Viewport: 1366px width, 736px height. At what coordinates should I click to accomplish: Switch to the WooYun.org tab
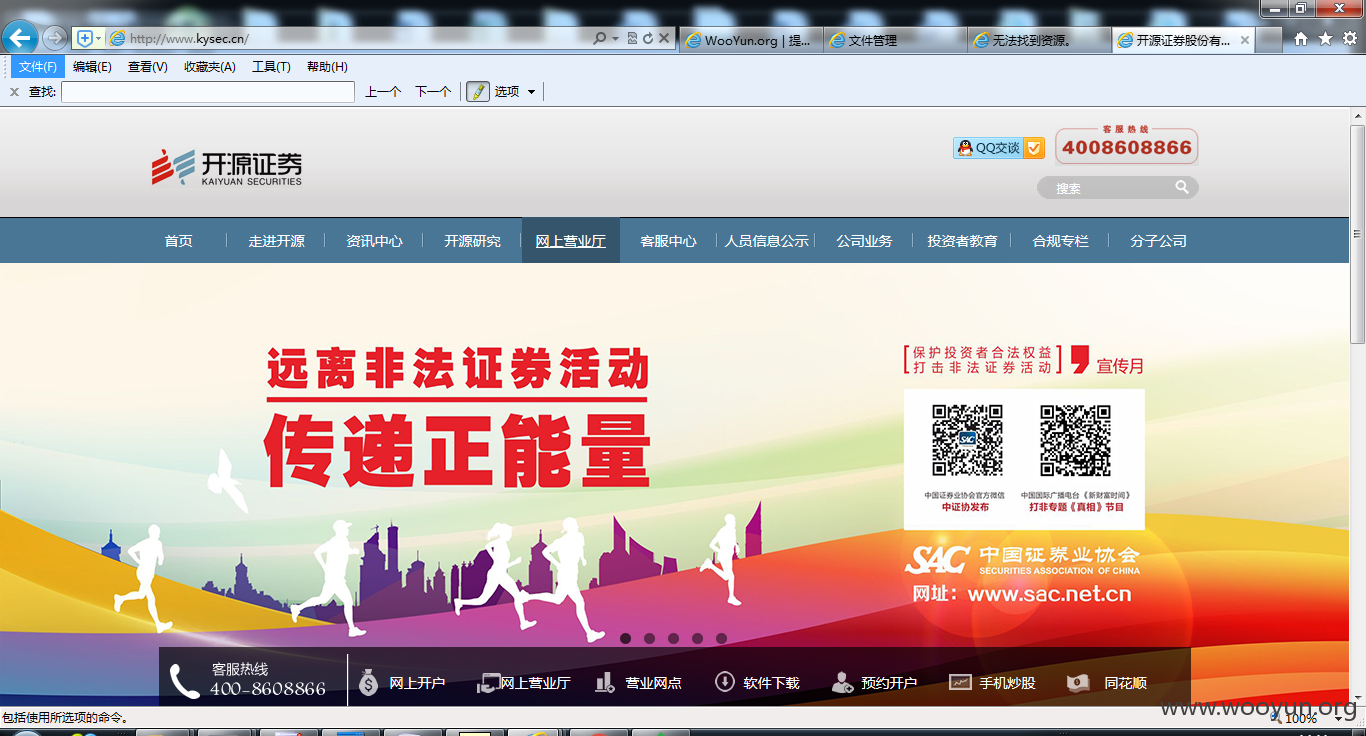pos(750,40)
